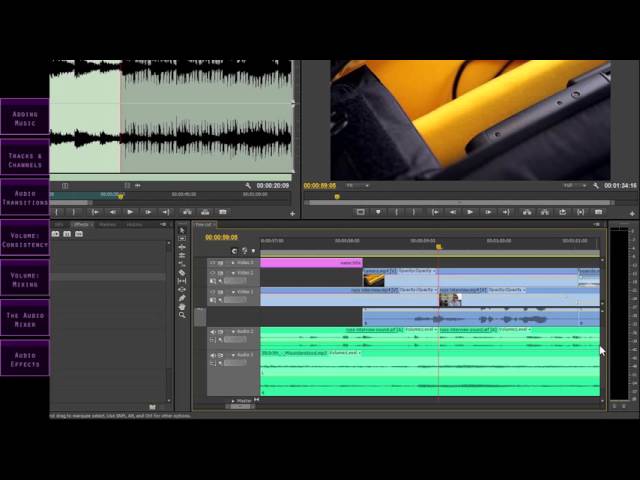This screenshot has width=640, height=480.
Task: Select the Ripple Edit tool
Action: coord(182,247)
